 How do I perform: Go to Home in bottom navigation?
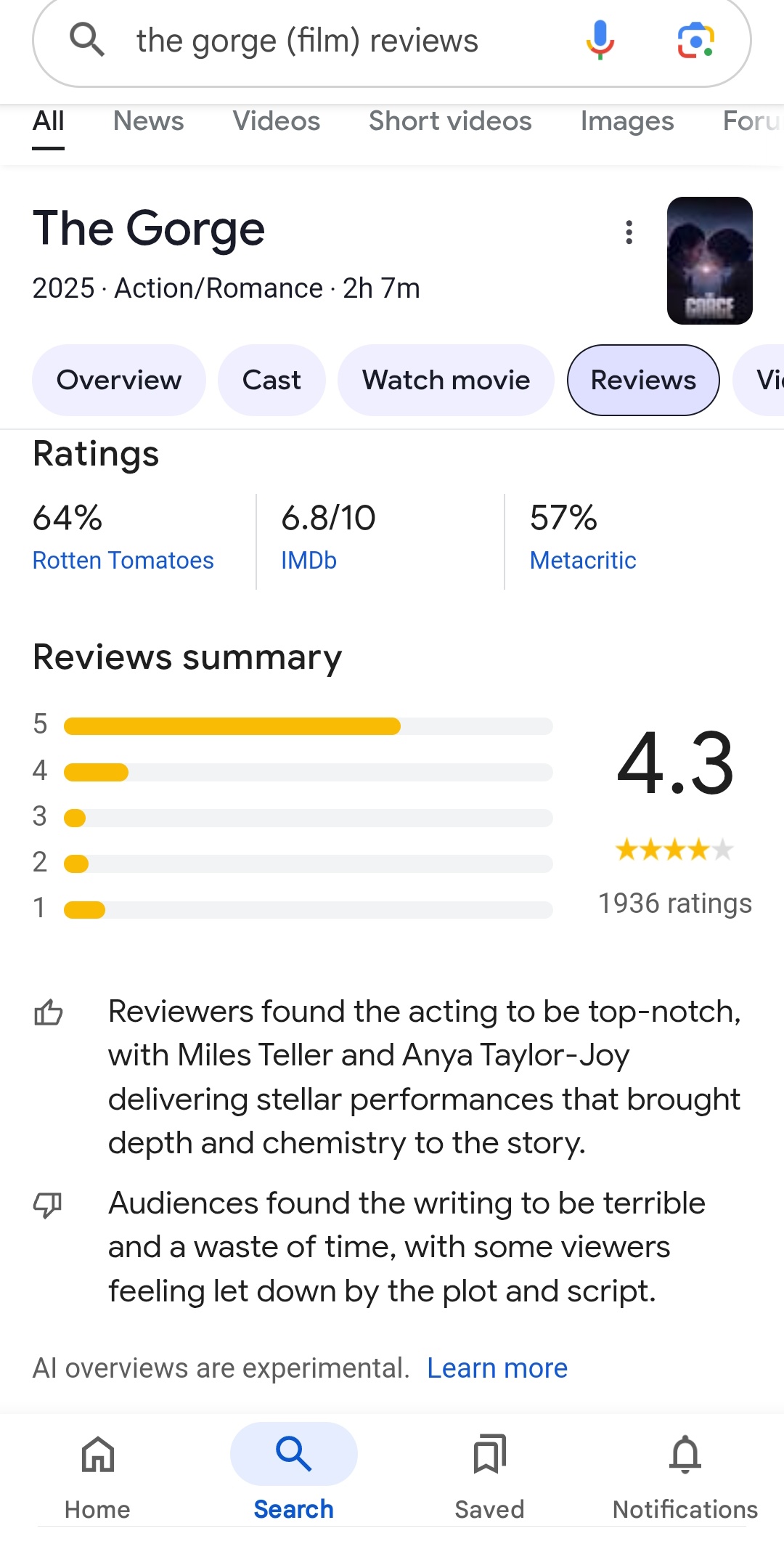tap(98, 1474)
